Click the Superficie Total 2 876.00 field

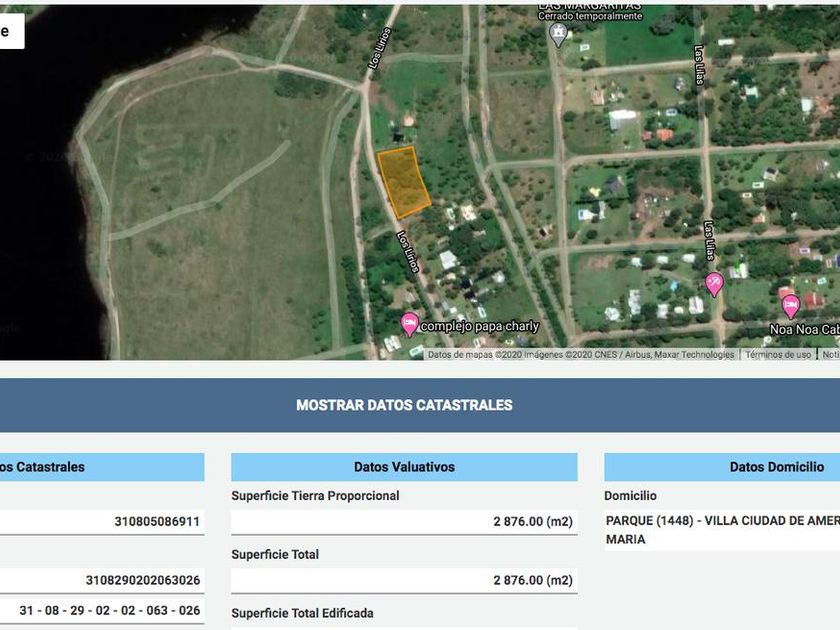coord(404,581)
